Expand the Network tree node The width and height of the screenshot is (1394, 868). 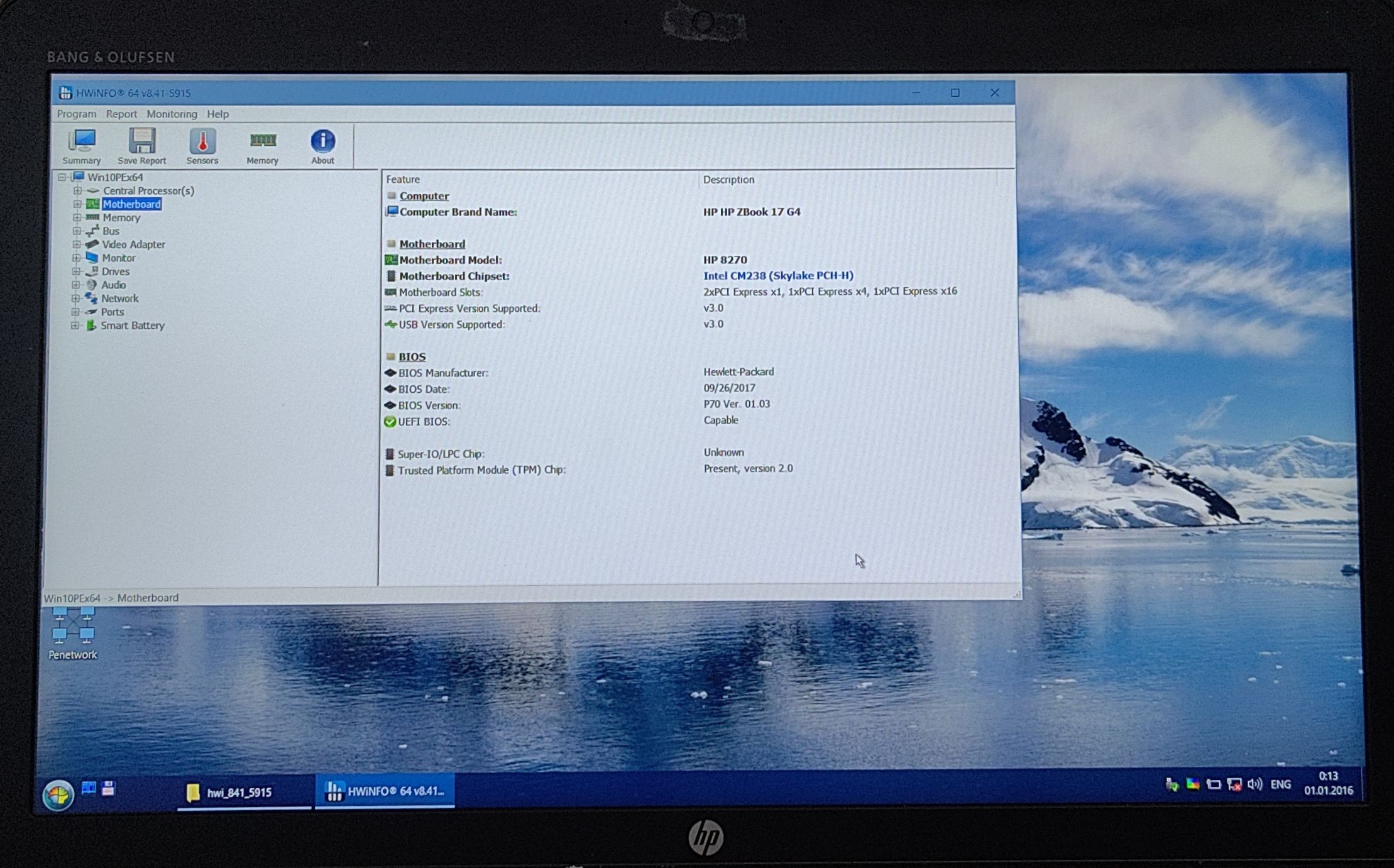pos(75,299)
